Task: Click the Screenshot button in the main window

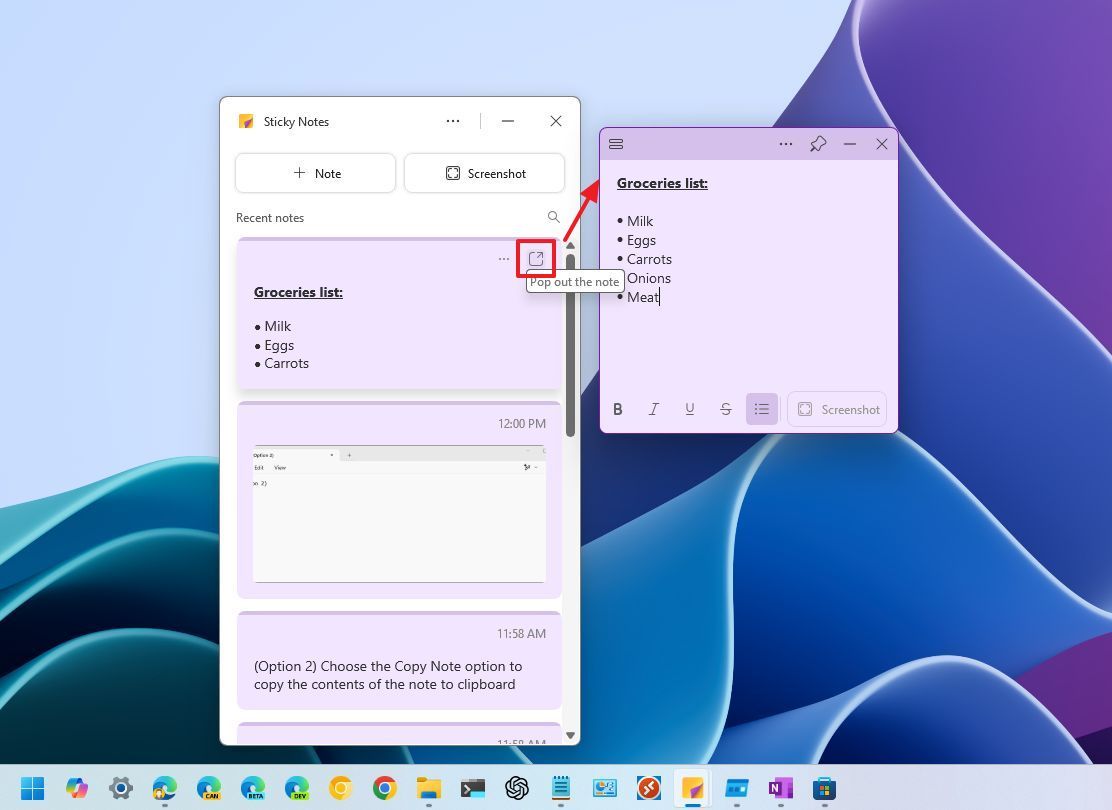Action: click(x=484, y=173)
